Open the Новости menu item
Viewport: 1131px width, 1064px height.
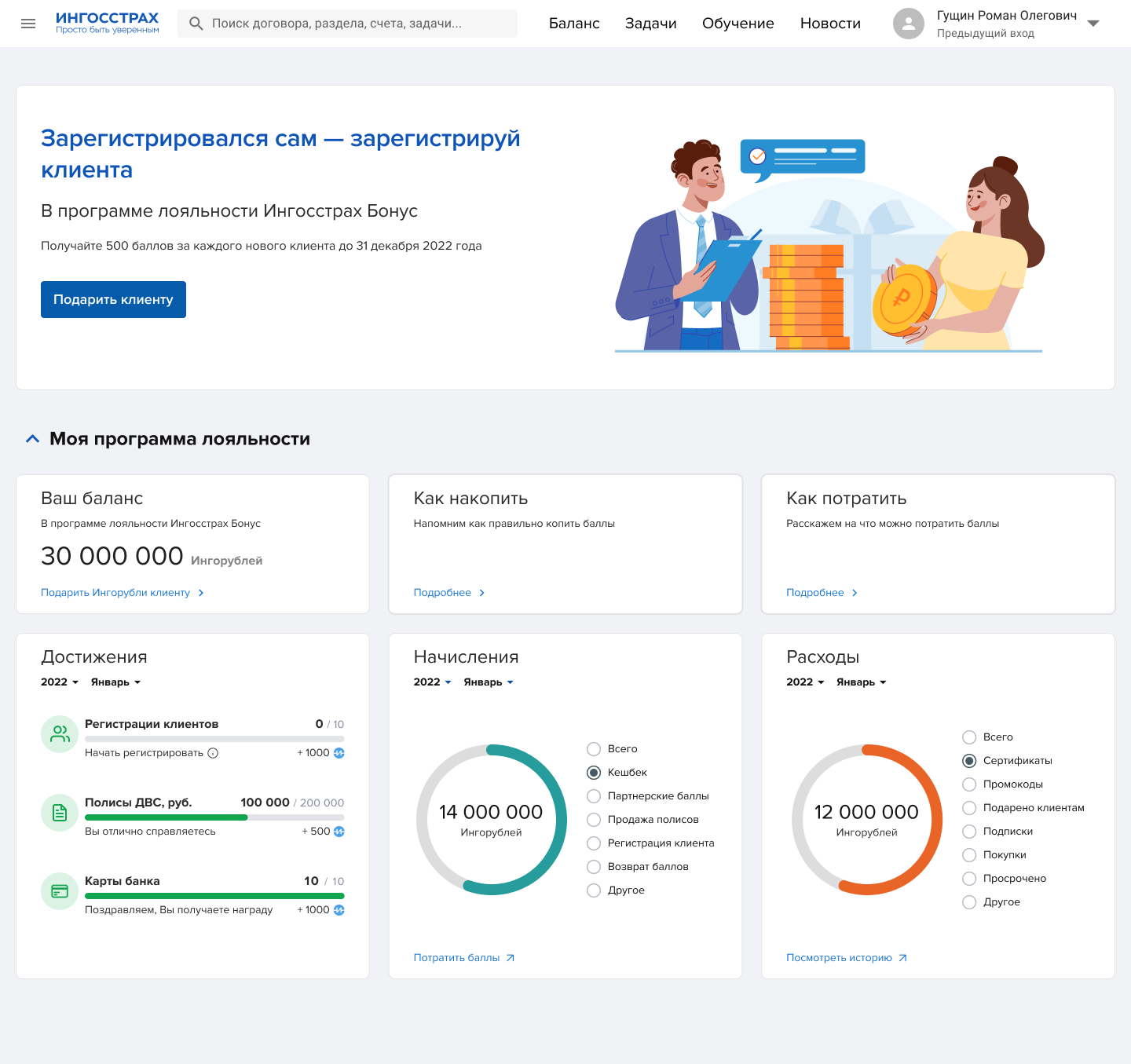click(830, 24)
